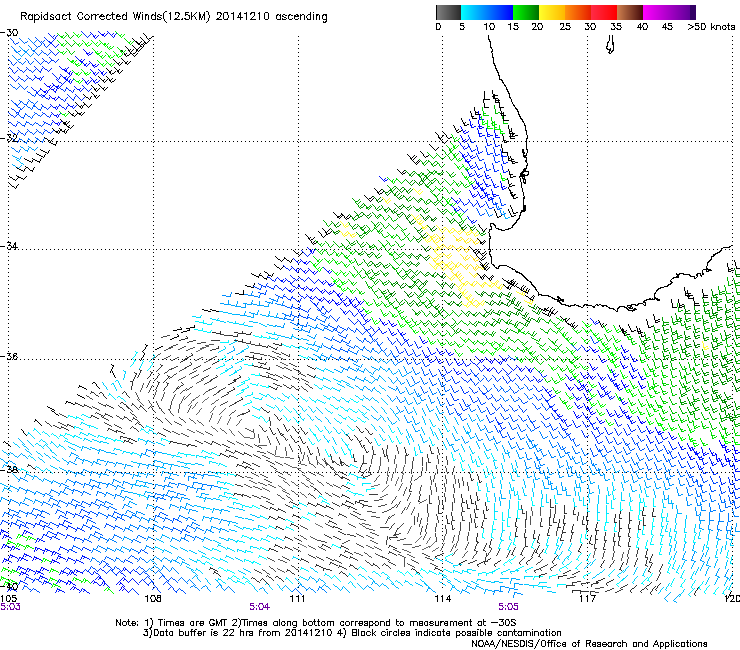This screenshot has width=740, height=650.
Task: Click the purple time stamp '5:04'
Action: (260, 607)
